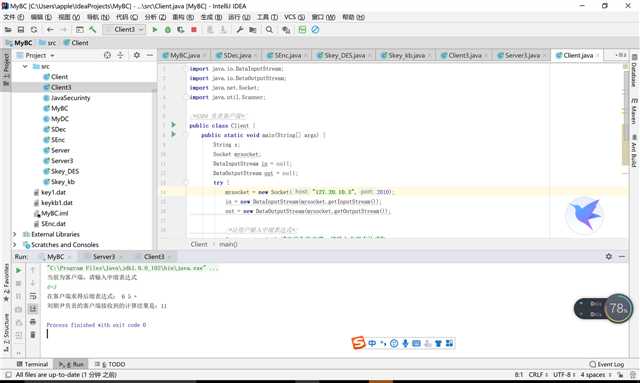640x383 pixels.
Task: Open the Event Log
Action: tap(607, 364)
